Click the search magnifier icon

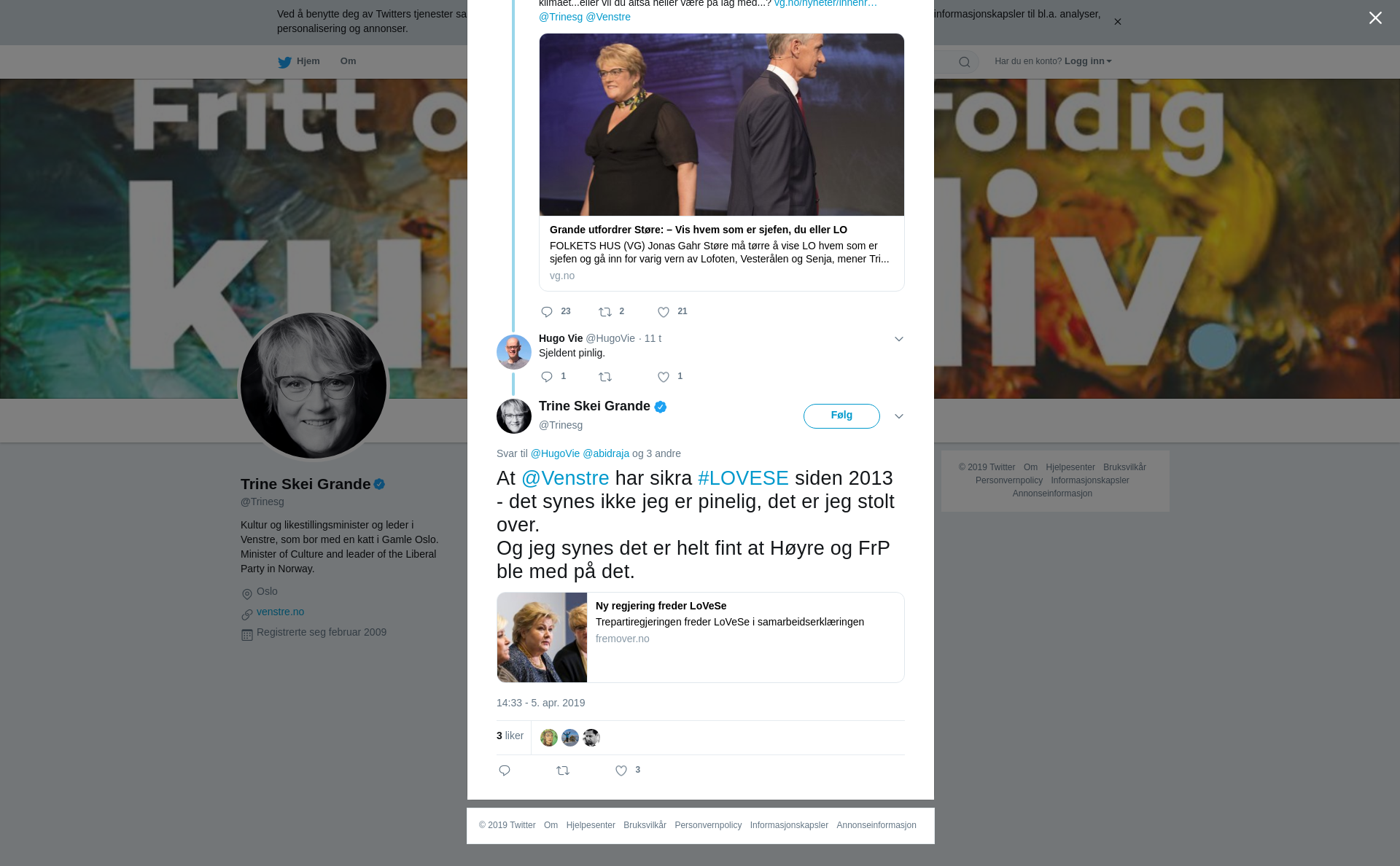click(965, 62)
